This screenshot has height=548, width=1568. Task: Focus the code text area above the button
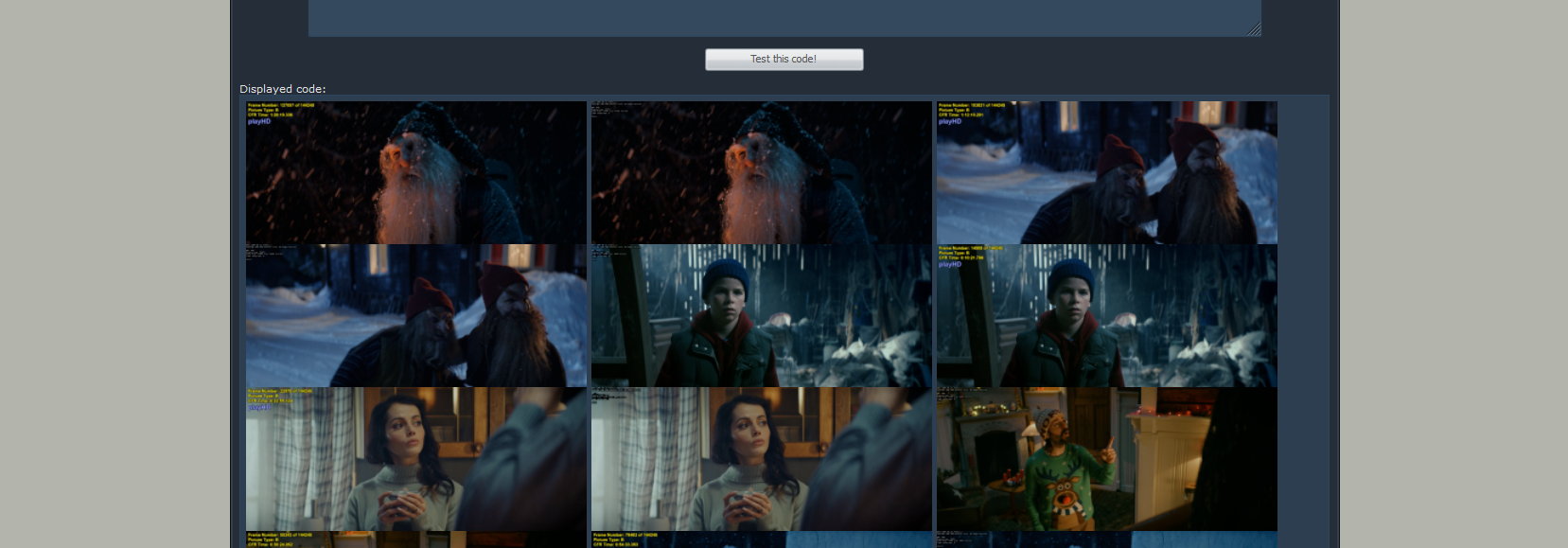(x=784, y=17)
